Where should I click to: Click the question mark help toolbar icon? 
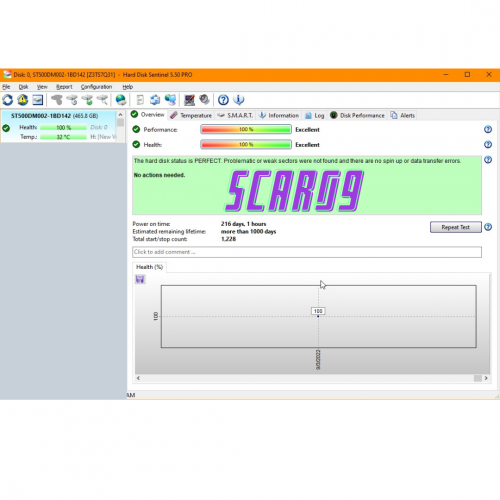223,100
